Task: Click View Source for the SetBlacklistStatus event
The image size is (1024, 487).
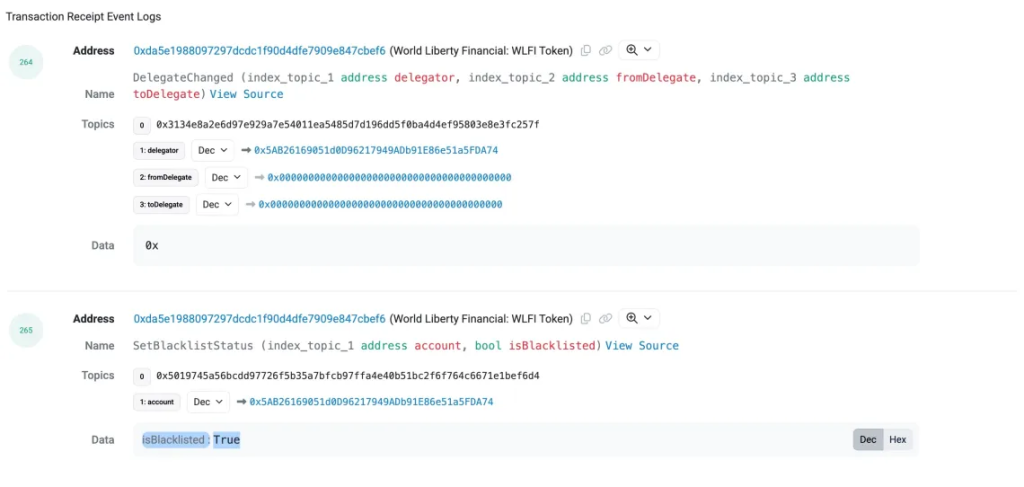Action: (x=641, y=346)
